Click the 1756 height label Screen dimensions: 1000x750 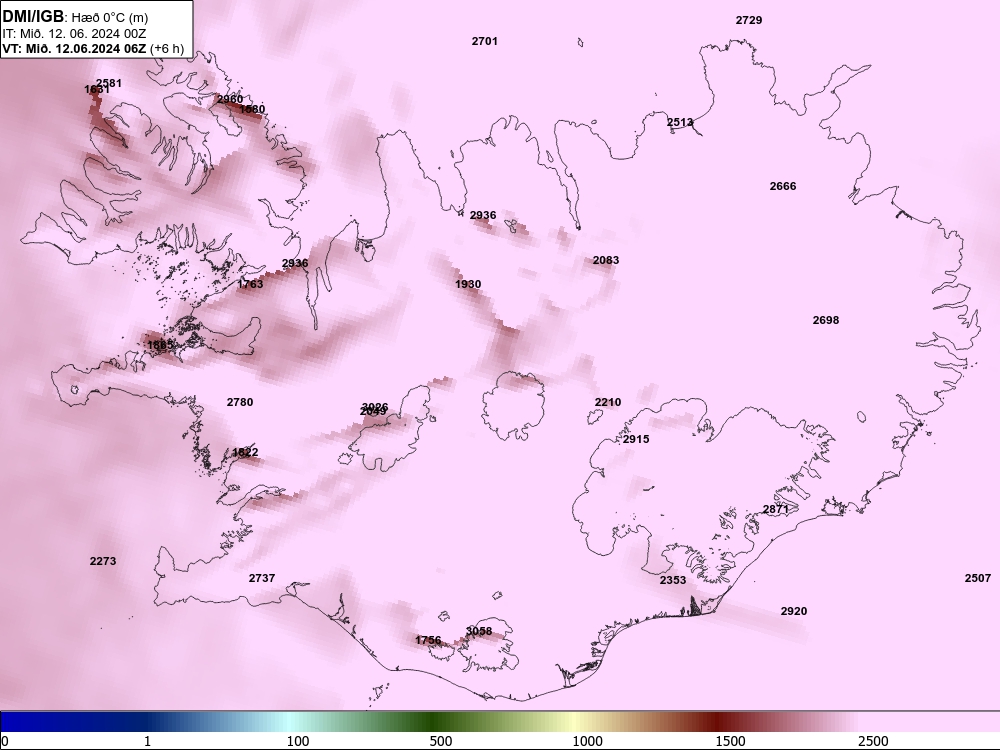pos(428,640)
